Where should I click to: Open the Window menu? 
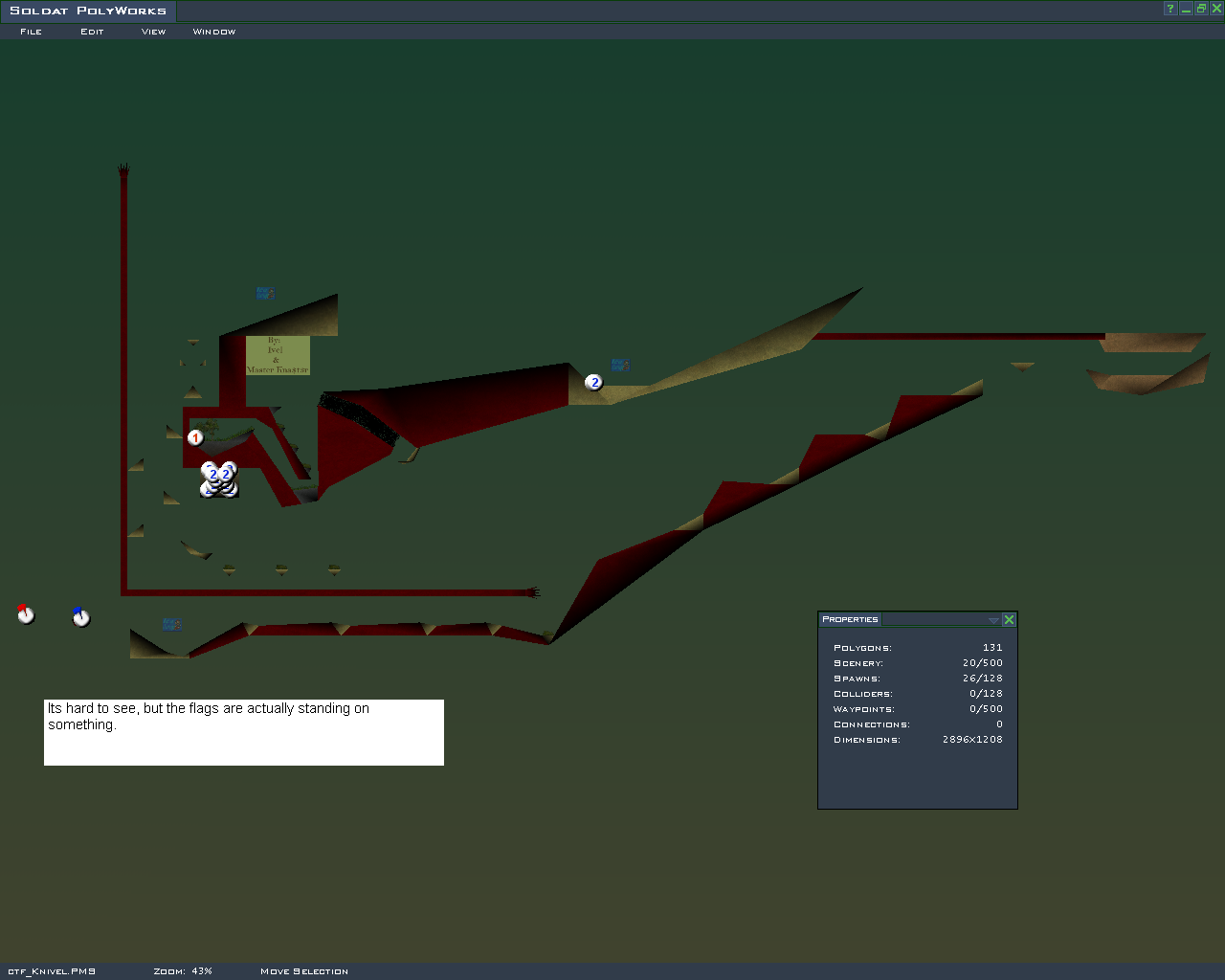(214, 32)
